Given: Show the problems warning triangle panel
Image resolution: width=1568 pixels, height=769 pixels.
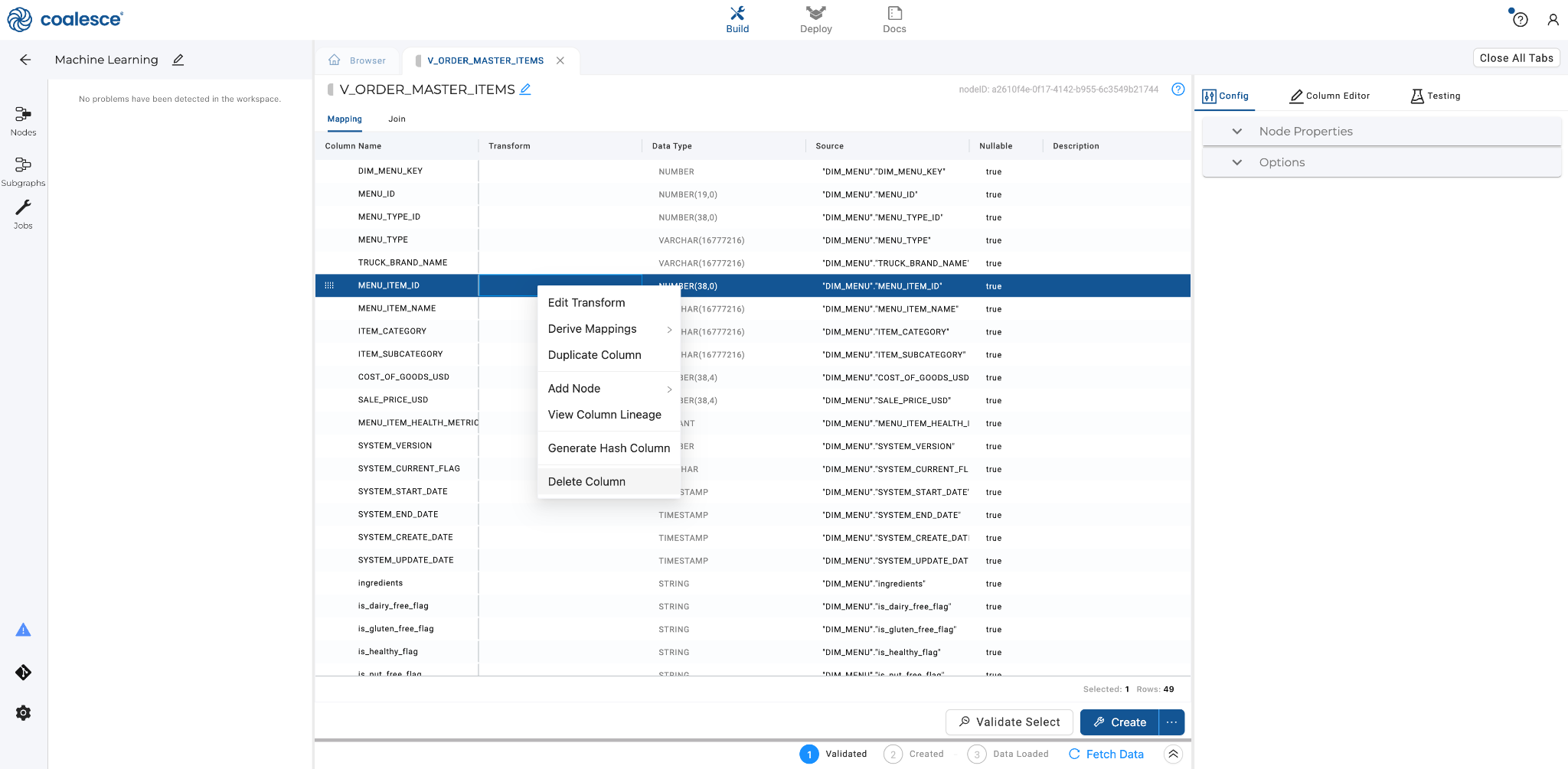Looking at the screenshot, I should click(23, 630).
